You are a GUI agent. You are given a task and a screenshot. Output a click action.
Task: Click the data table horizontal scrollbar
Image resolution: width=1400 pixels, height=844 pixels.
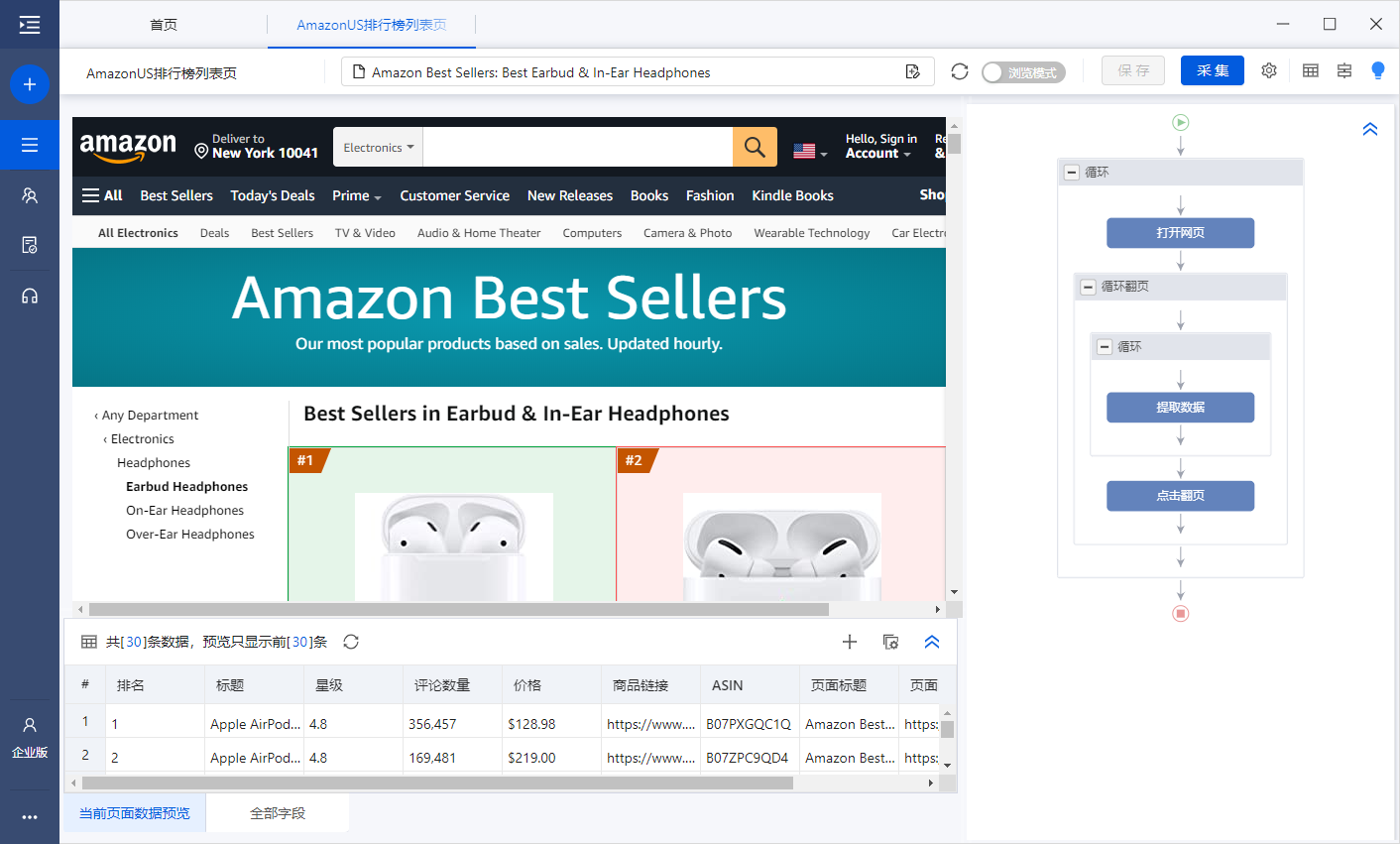[437, 784]
